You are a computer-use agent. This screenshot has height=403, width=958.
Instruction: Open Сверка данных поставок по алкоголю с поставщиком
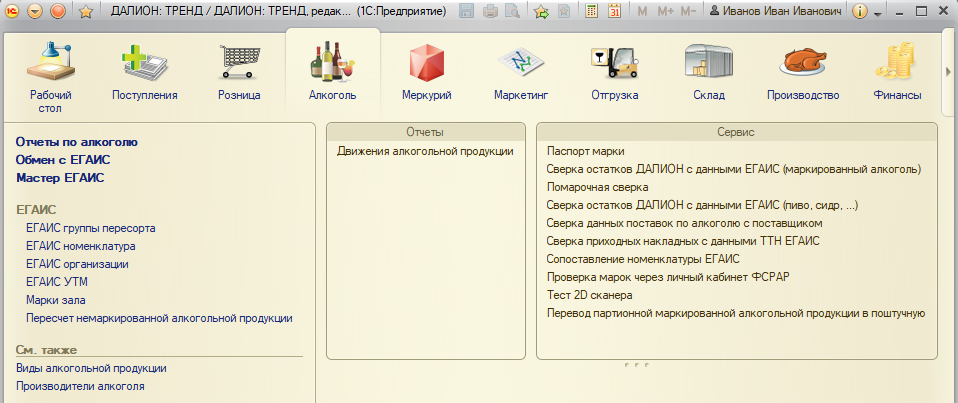(684, 223)
